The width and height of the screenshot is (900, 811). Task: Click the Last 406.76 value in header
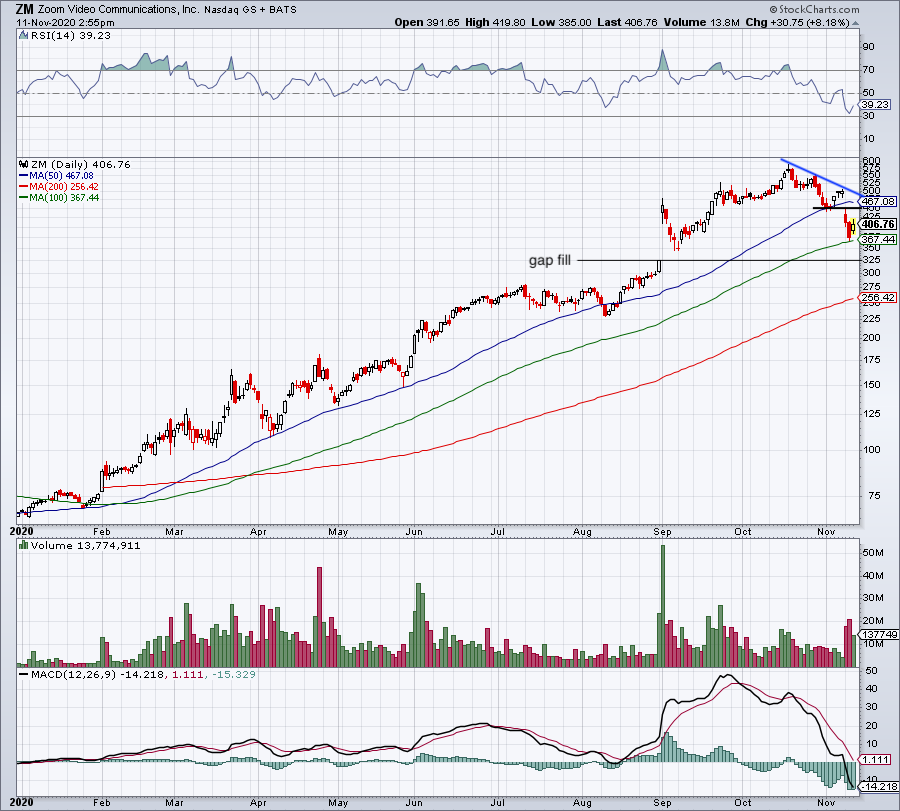click(627, 22)
